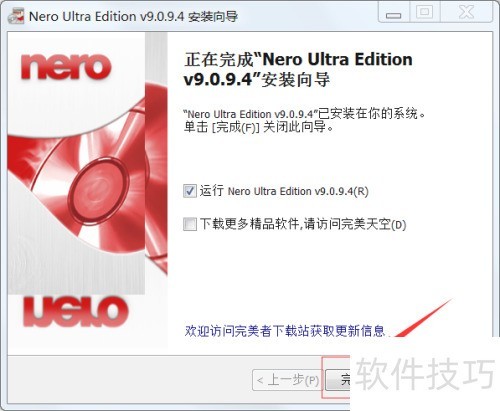Click the disabled maximize button in title bar
Image resolution: width=500 pixels, height=411 pixels.
pos(424,13)
